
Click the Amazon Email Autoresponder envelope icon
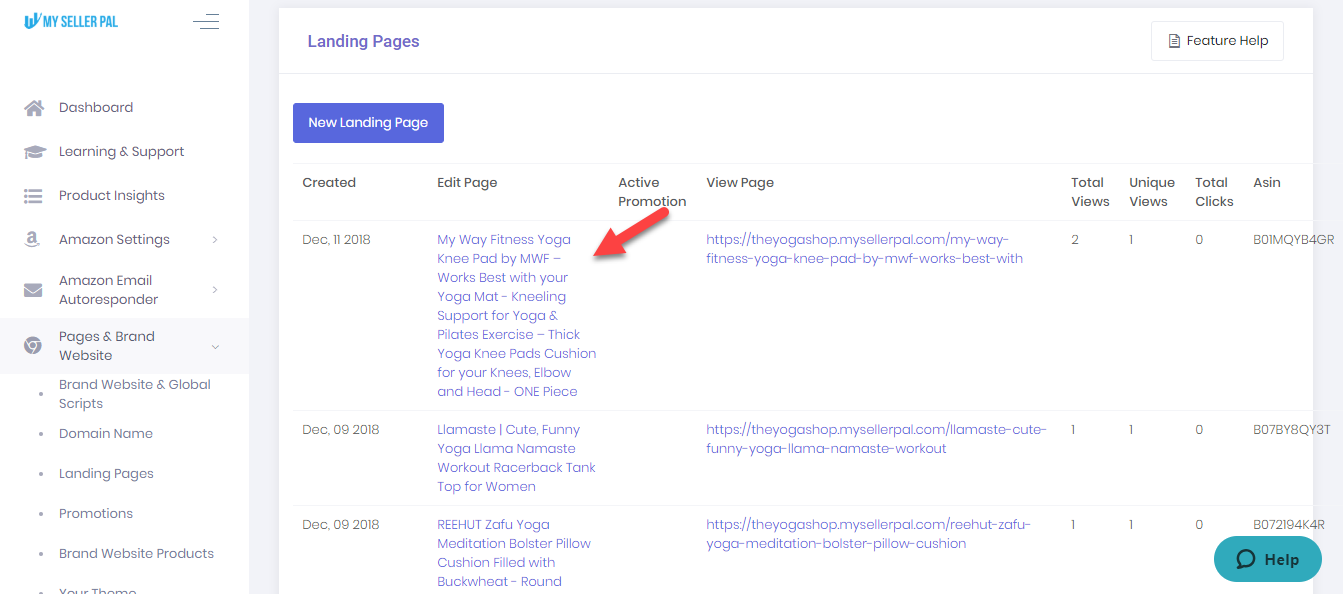click(x=33, y=290)
